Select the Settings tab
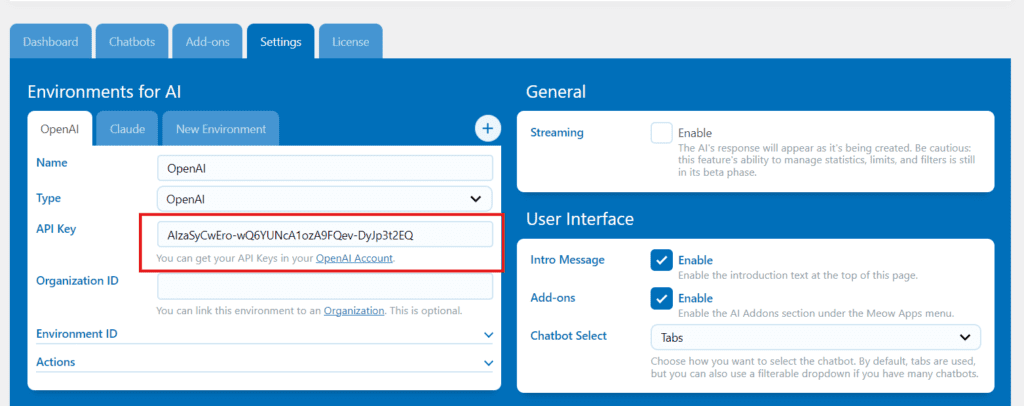 point(281,42)
